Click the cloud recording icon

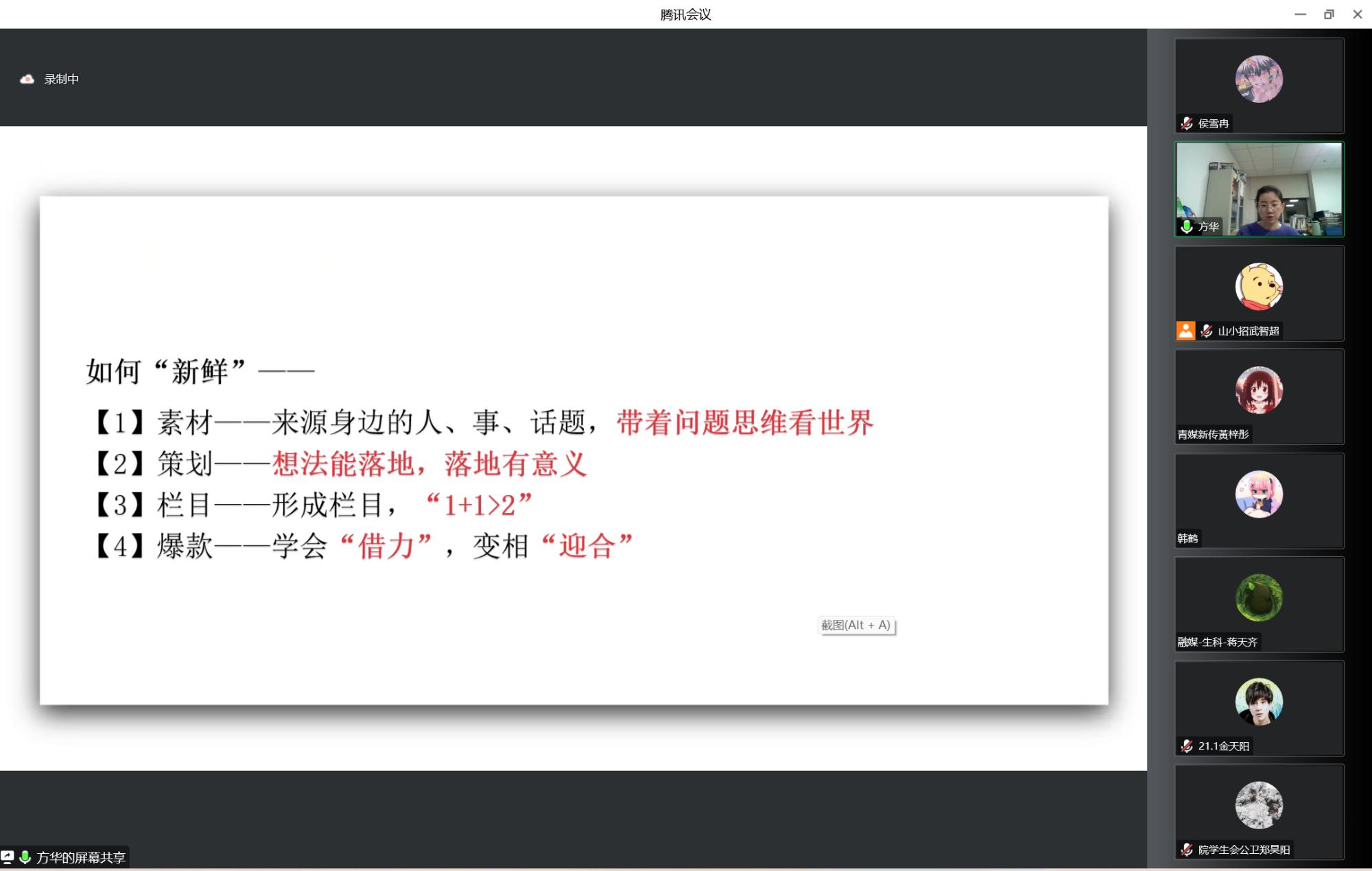tap(27, 80)
